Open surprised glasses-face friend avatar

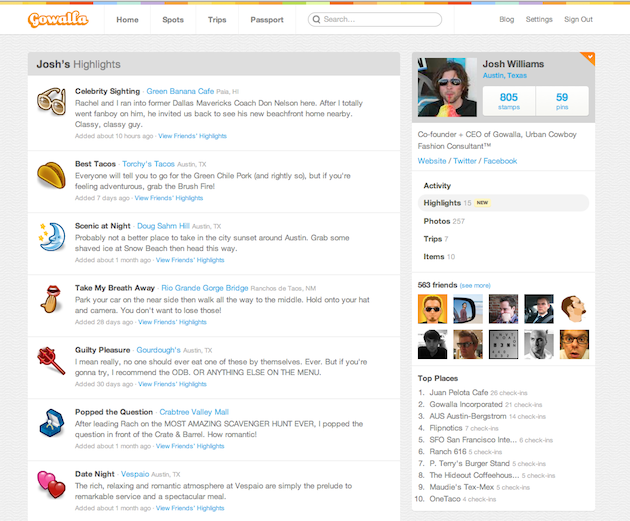click(574, 344)
